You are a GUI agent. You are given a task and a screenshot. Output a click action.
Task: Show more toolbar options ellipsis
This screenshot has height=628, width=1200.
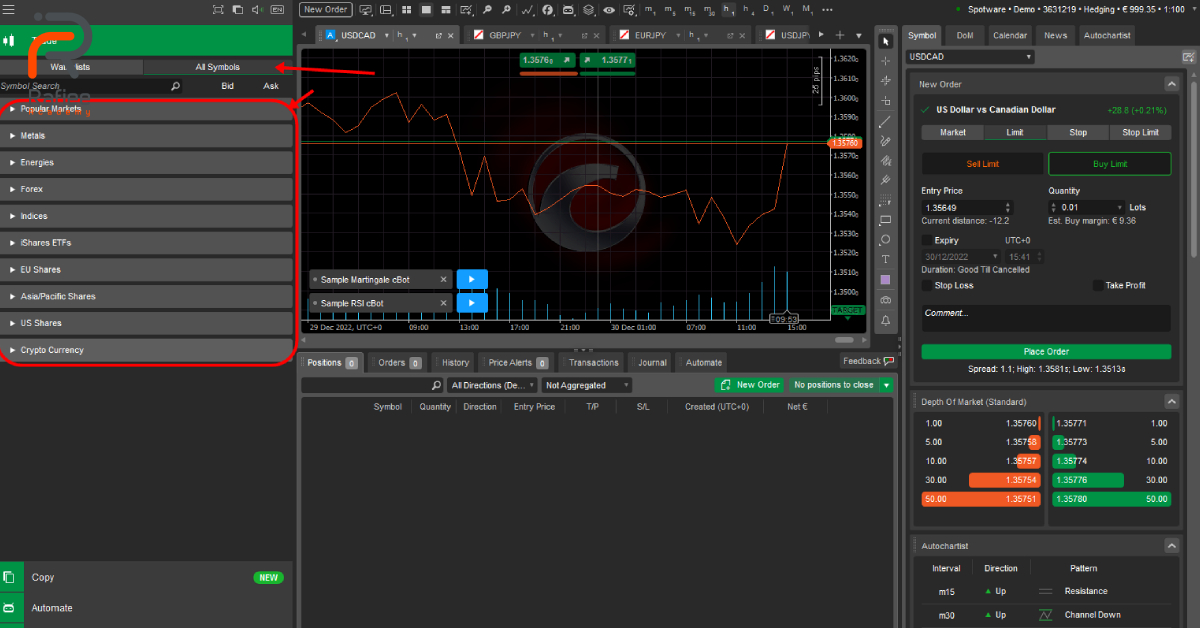pyautogui.click(x=826, y=9)
